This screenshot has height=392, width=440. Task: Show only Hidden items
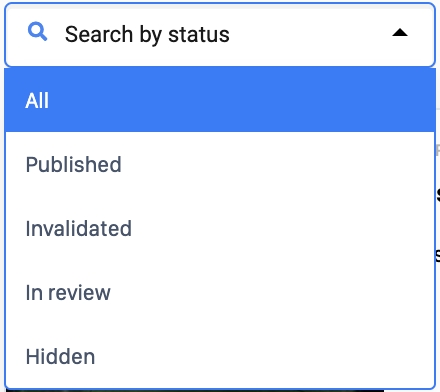220,356
